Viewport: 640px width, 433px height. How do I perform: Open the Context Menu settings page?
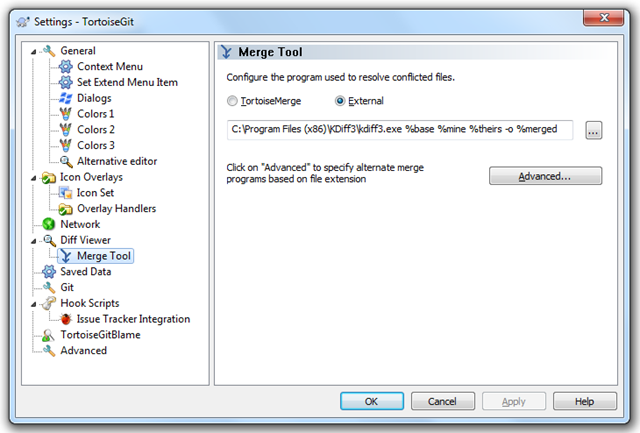110,67
